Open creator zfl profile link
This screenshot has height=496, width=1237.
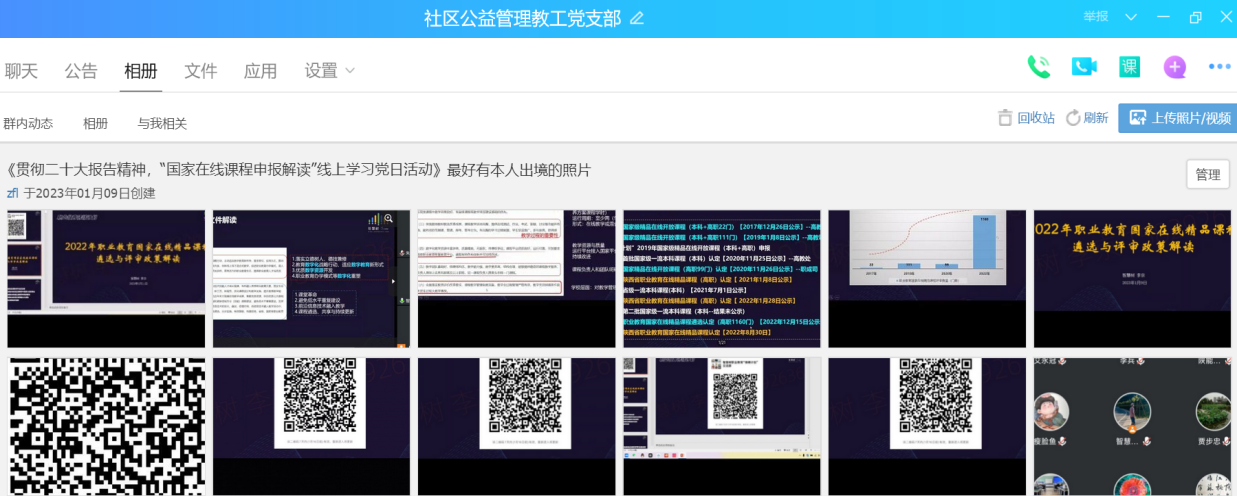pos(13,193)
